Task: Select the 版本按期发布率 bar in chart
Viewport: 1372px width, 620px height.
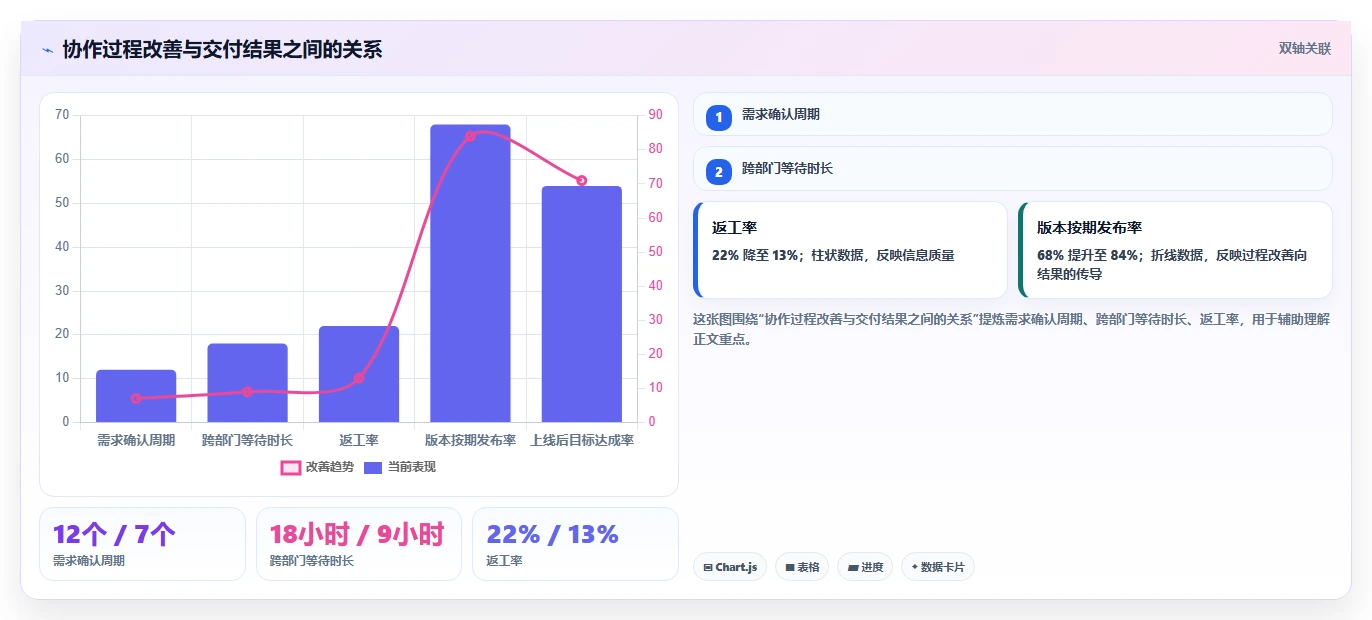Action: (x=470, y=273)
